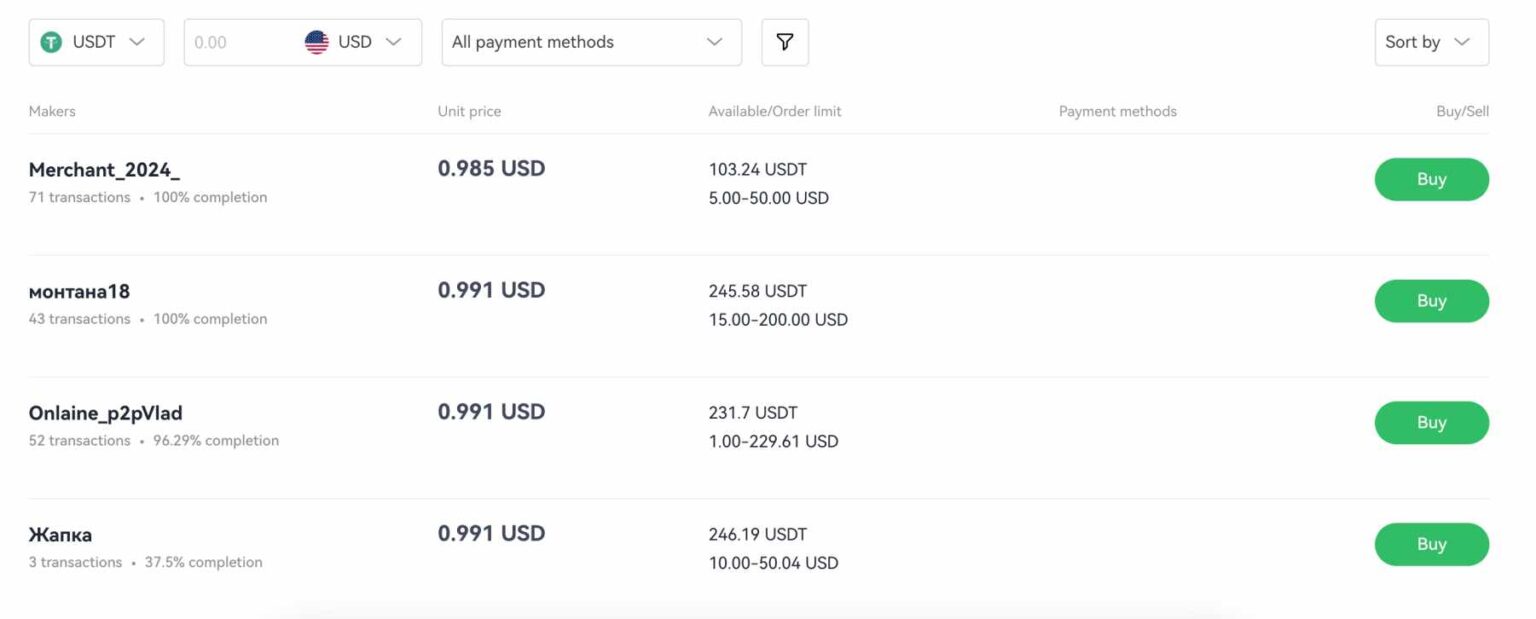
Task: Open the All payment methods dropdown
Action: pyautogui.click(x=590, y=42)
